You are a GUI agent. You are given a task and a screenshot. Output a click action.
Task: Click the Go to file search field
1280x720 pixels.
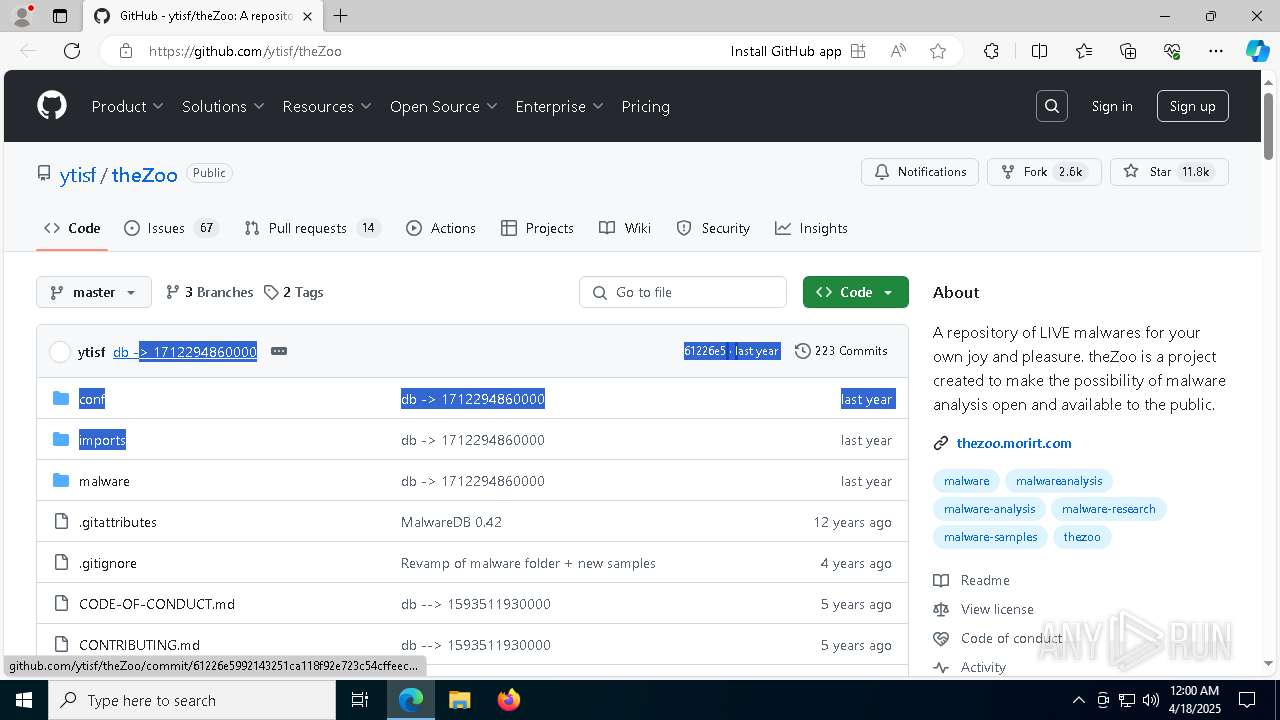(683, 292)
